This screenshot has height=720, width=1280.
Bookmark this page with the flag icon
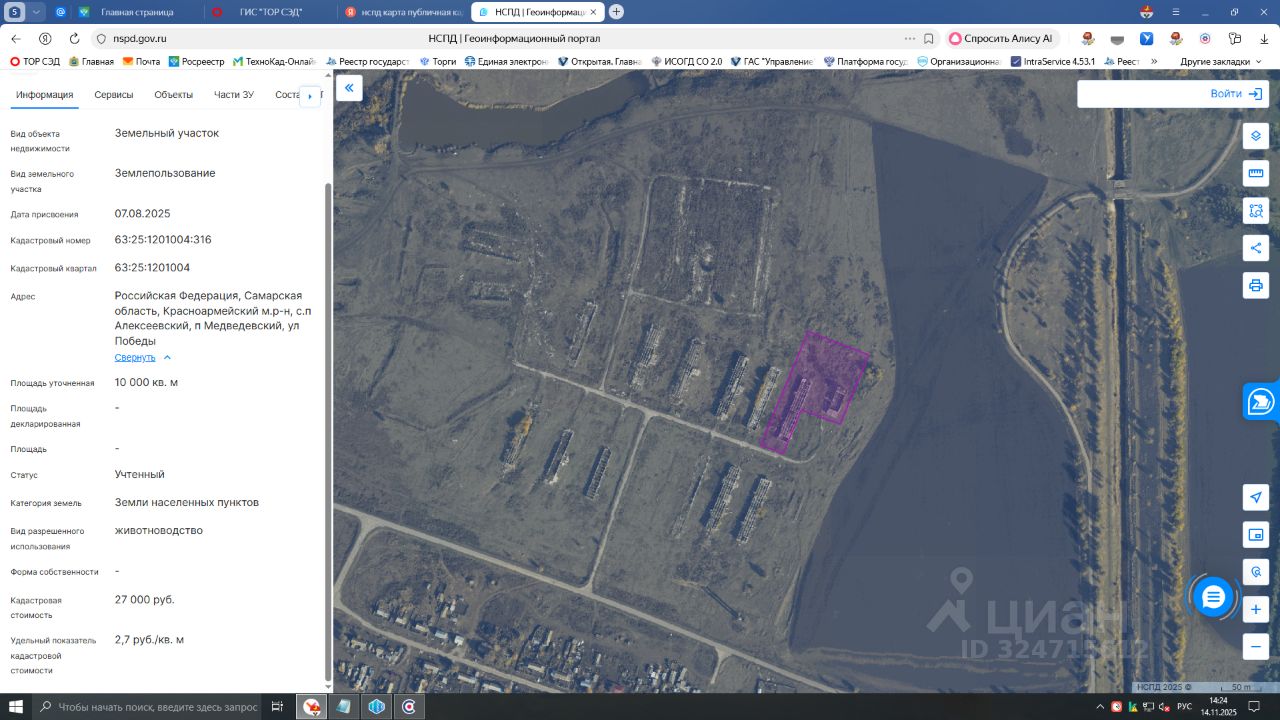tap(929, 39)
